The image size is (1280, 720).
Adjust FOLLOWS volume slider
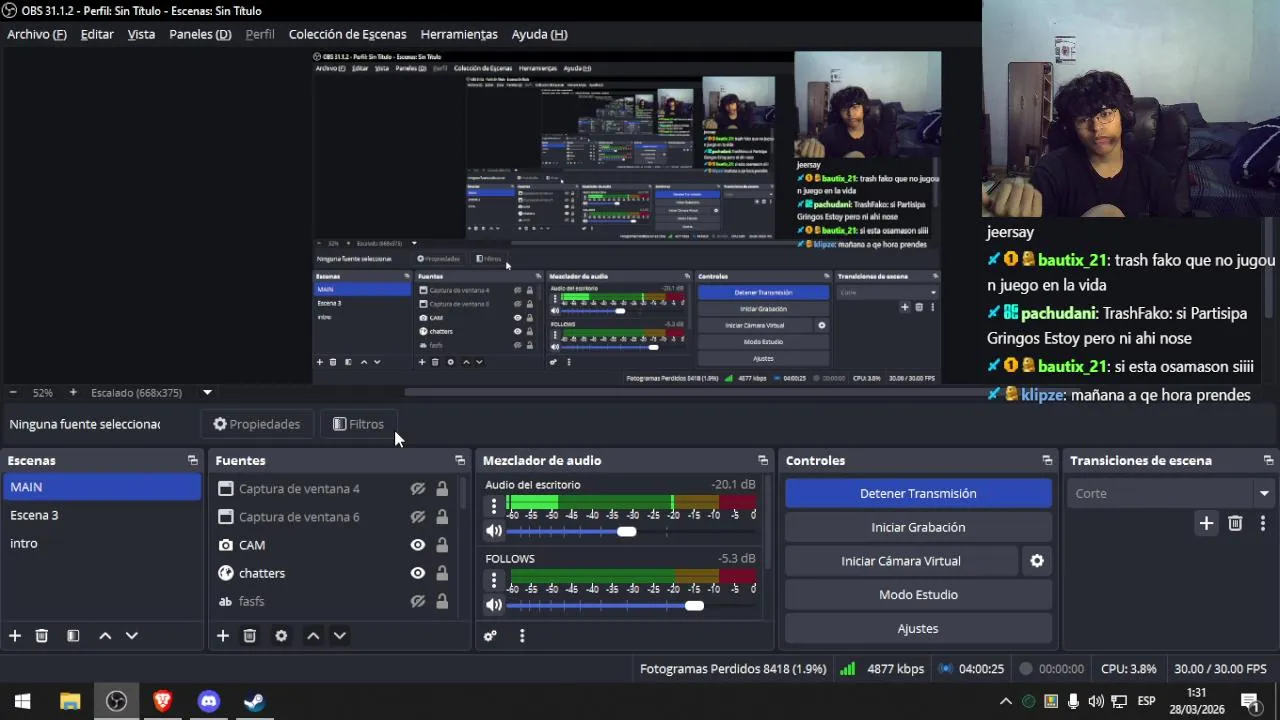point(694,605)
